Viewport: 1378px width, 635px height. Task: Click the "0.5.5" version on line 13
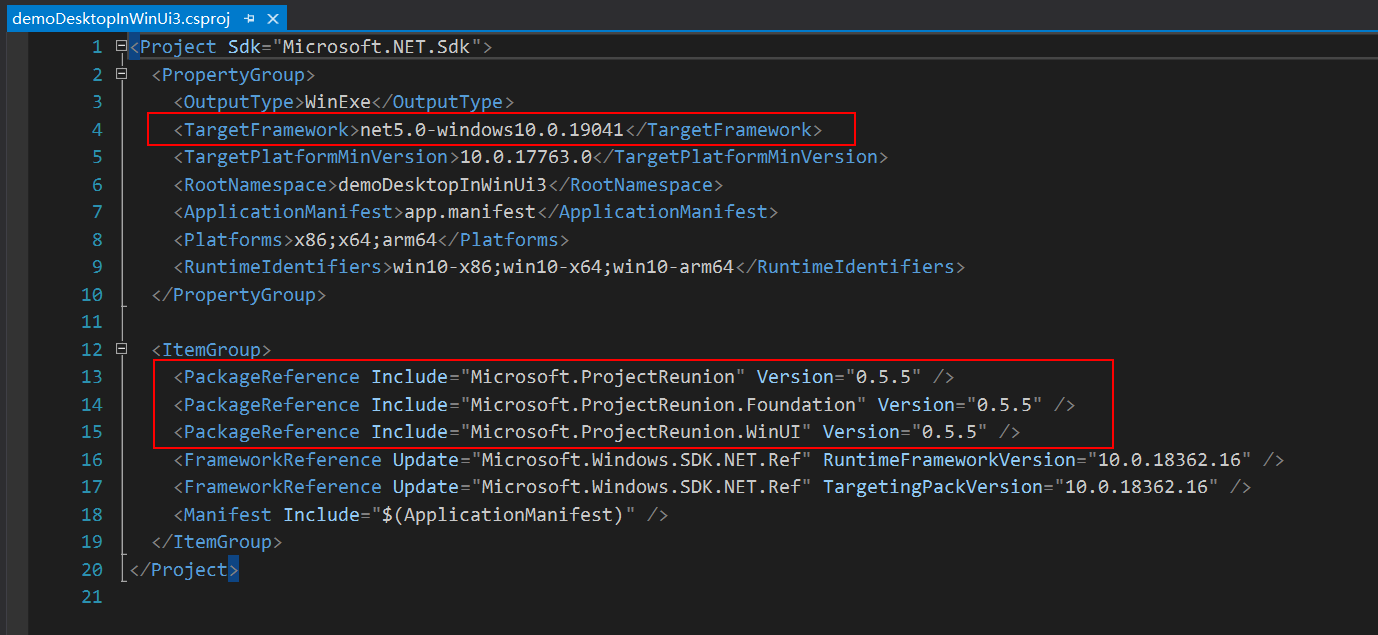(x=885, y=377)
